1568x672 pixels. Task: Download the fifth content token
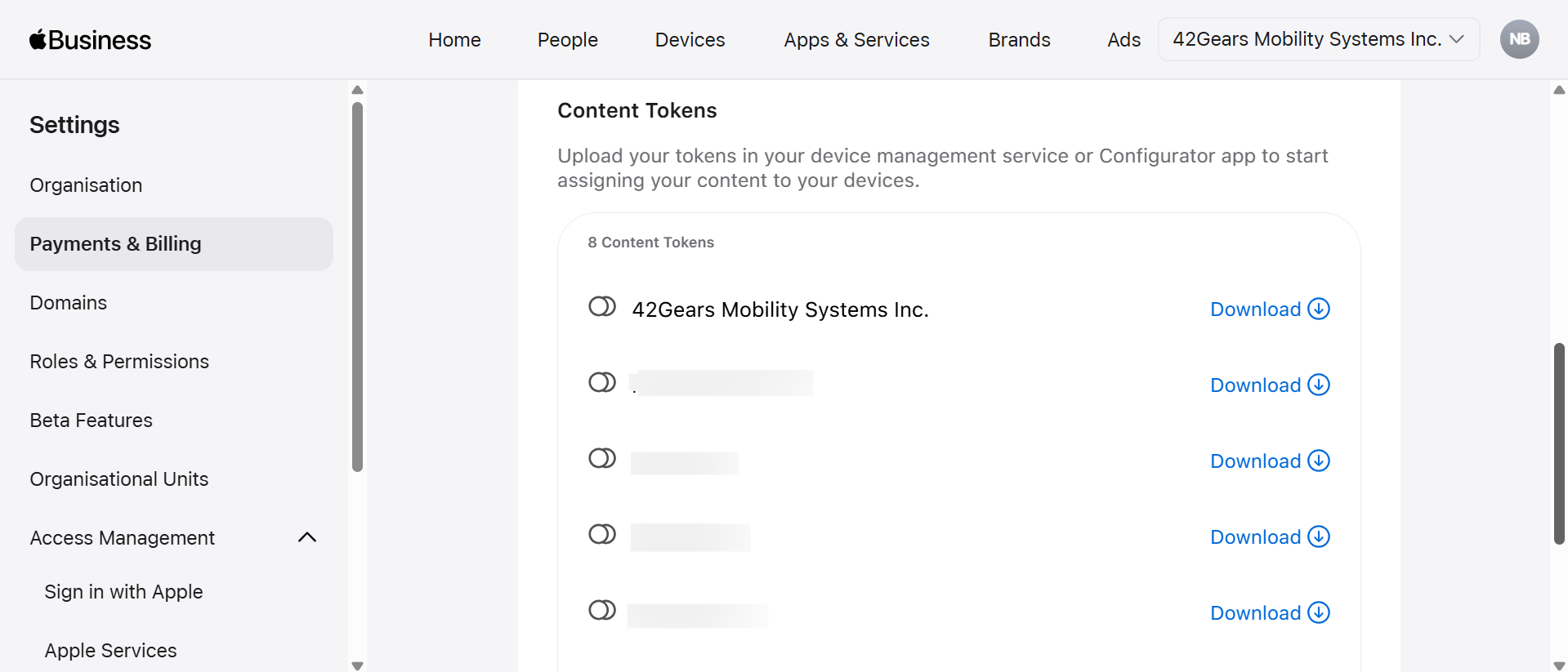(x=1269, y=612)
